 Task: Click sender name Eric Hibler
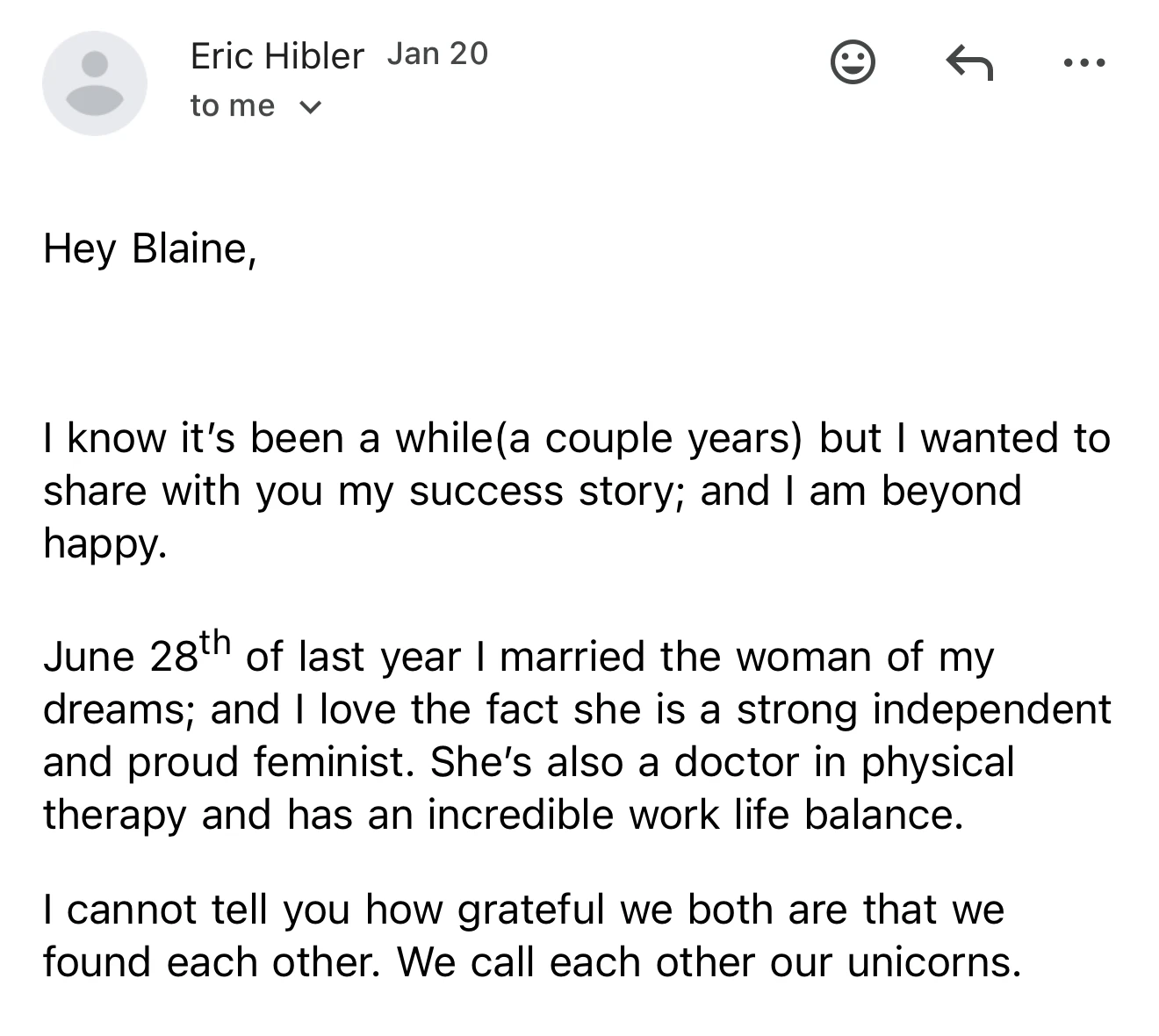[x=277, y=56]
